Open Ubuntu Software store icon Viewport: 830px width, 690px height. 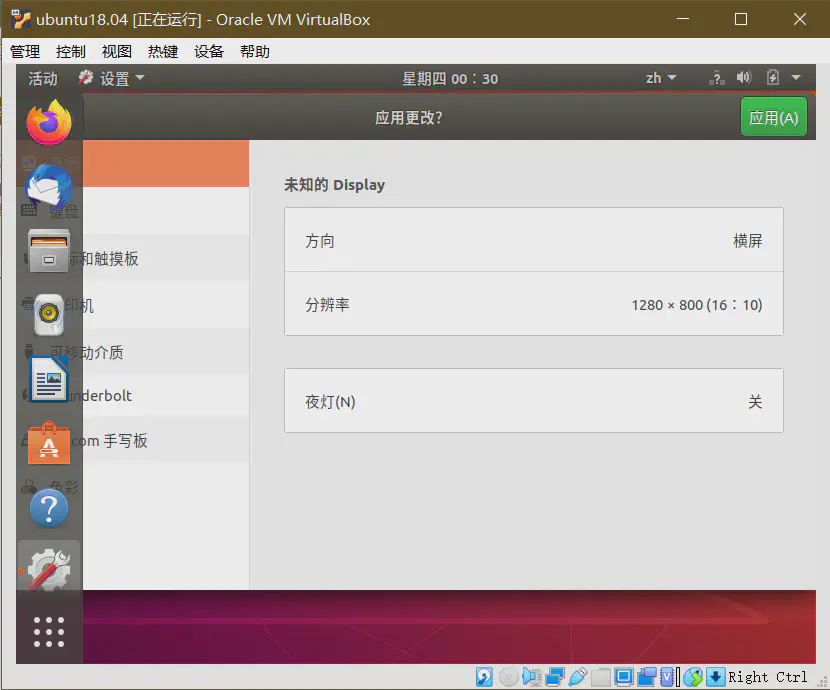click(48, 443)
